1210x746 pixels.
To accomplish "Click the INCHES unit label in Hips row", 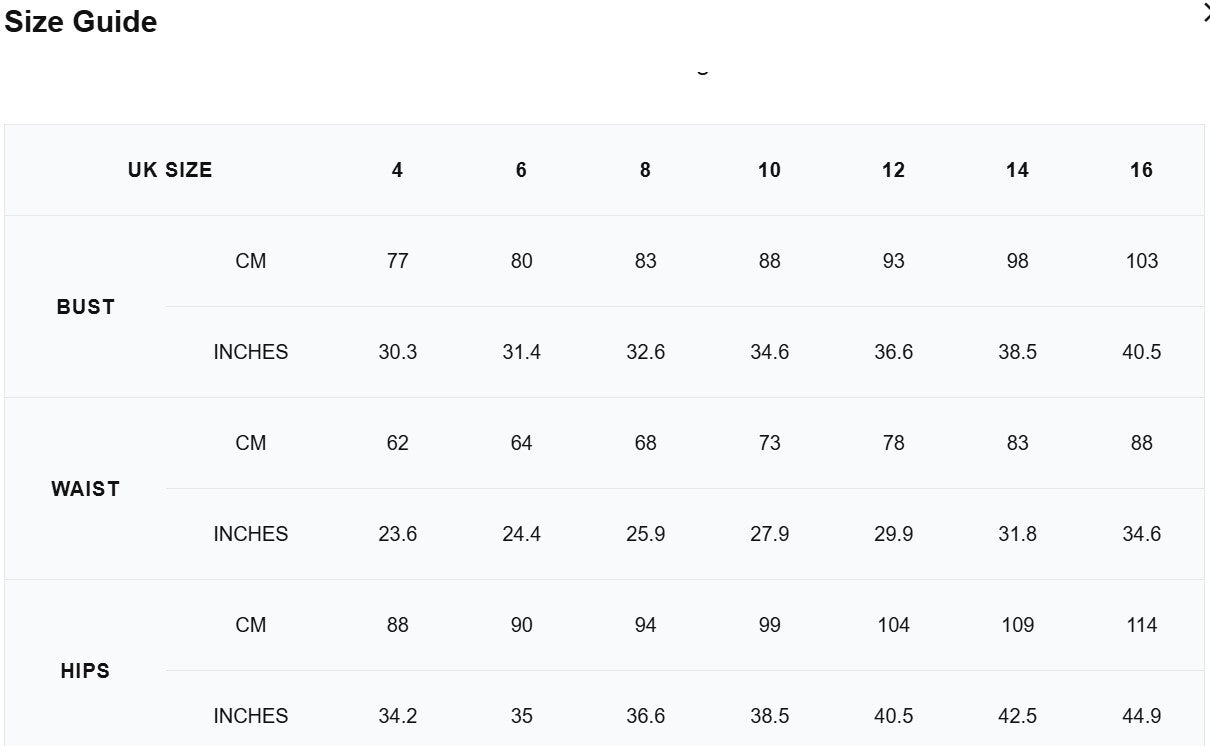I will coord(250,716).
